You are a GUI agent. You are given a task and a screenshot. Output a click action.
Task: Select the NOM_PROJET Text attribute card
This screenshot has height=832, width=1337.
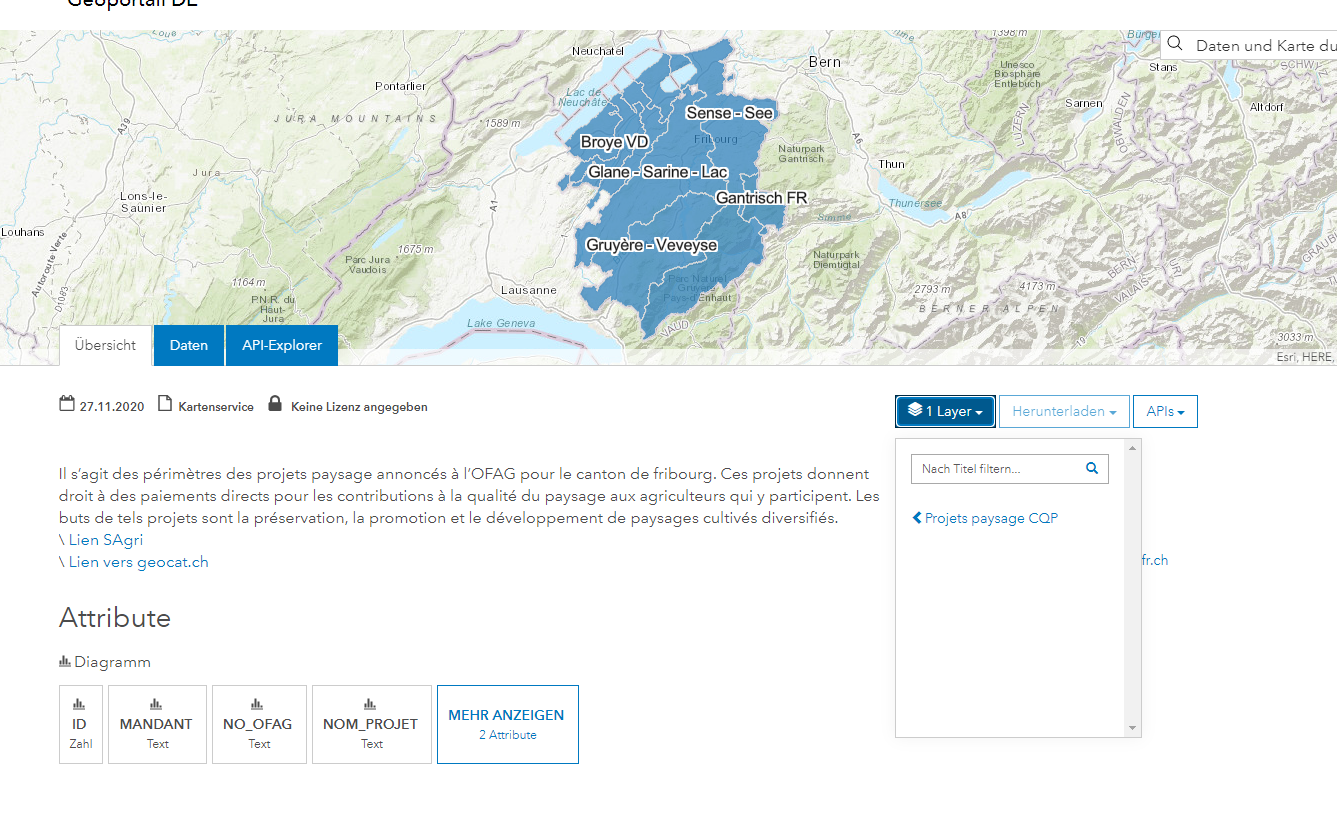coord(371,724)
